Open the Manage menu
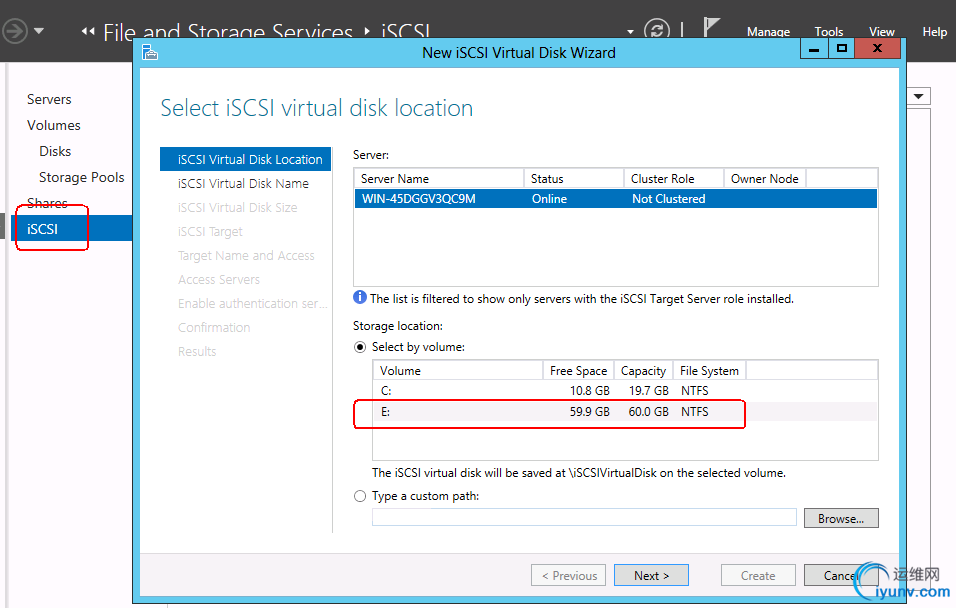Image resolution: width=956 pixels, height=608 pixels. tap(768, 32)
